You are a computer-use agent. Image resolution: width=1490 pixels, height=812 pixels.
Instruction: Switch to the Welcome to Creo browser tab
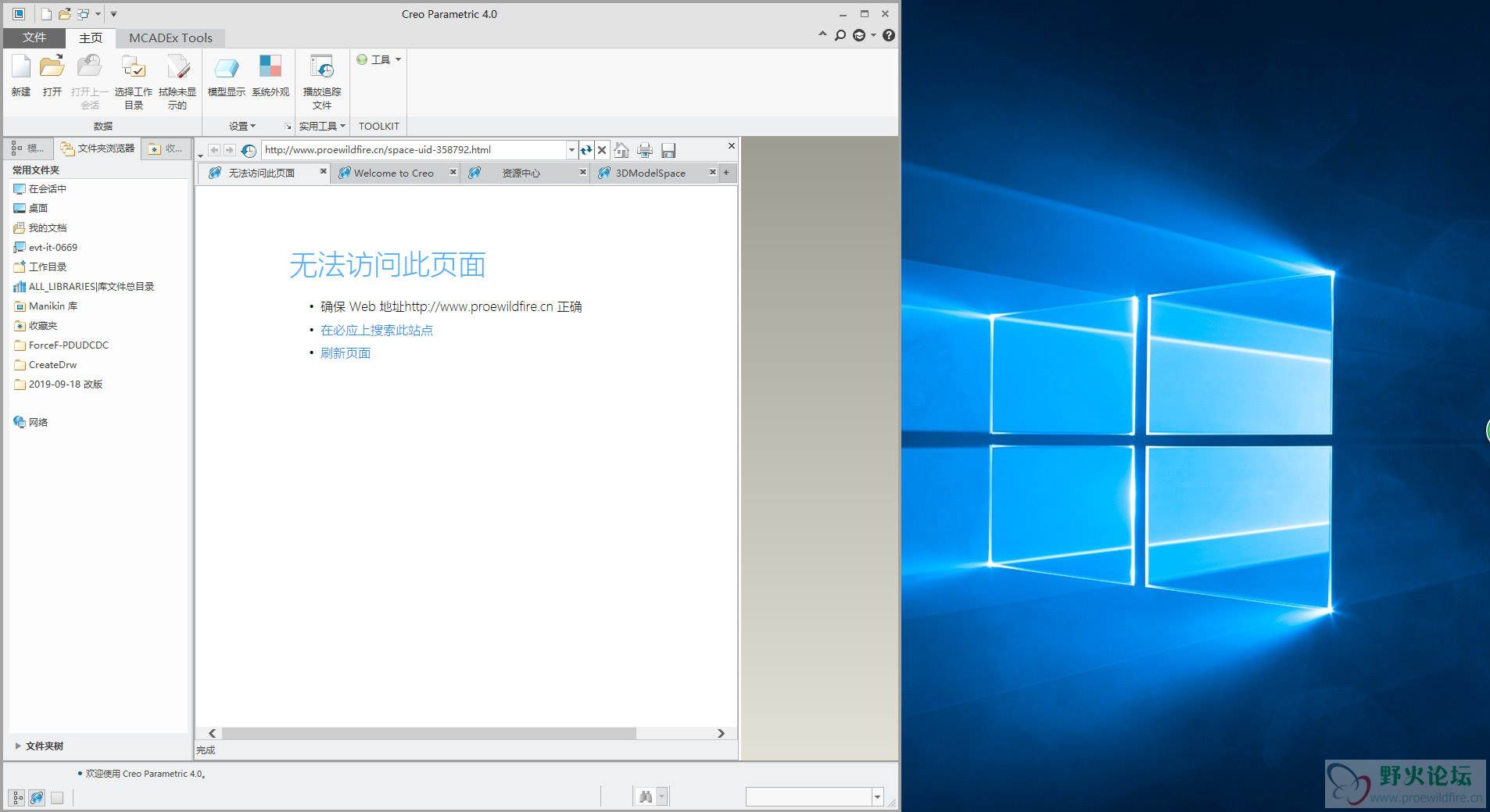tap(394, 173)
